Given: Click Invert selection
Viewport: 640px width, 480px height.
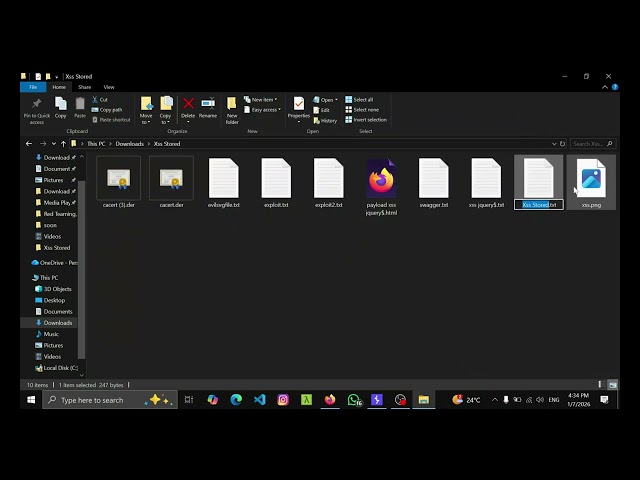Looking at the screenshot, I should coord(366,120).
